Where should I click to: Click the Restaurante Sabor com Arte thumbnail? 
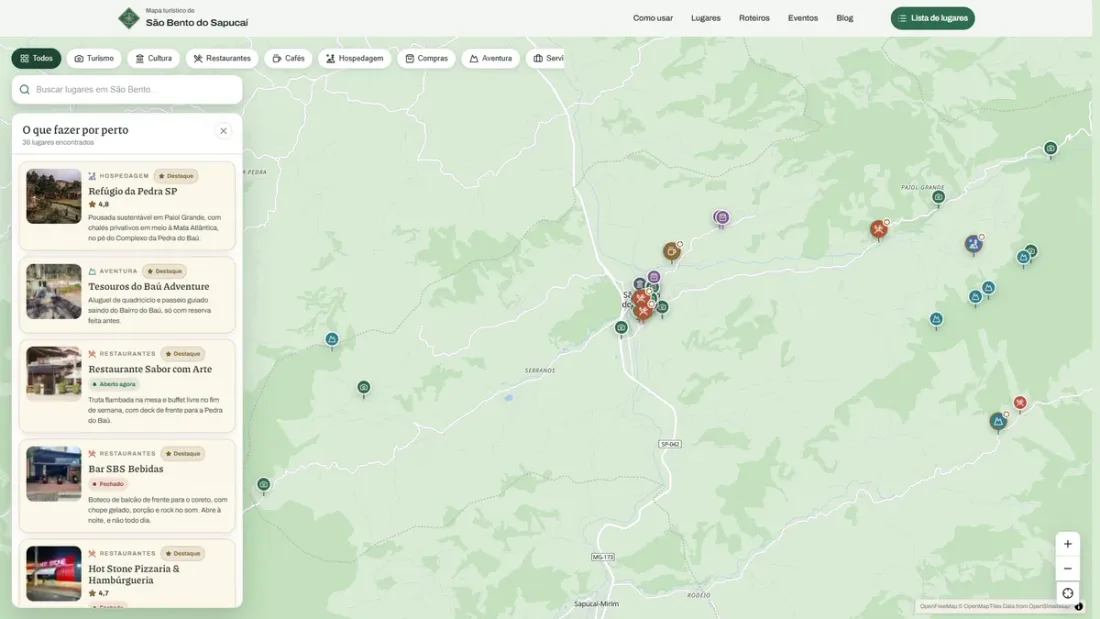coord(54,374)
